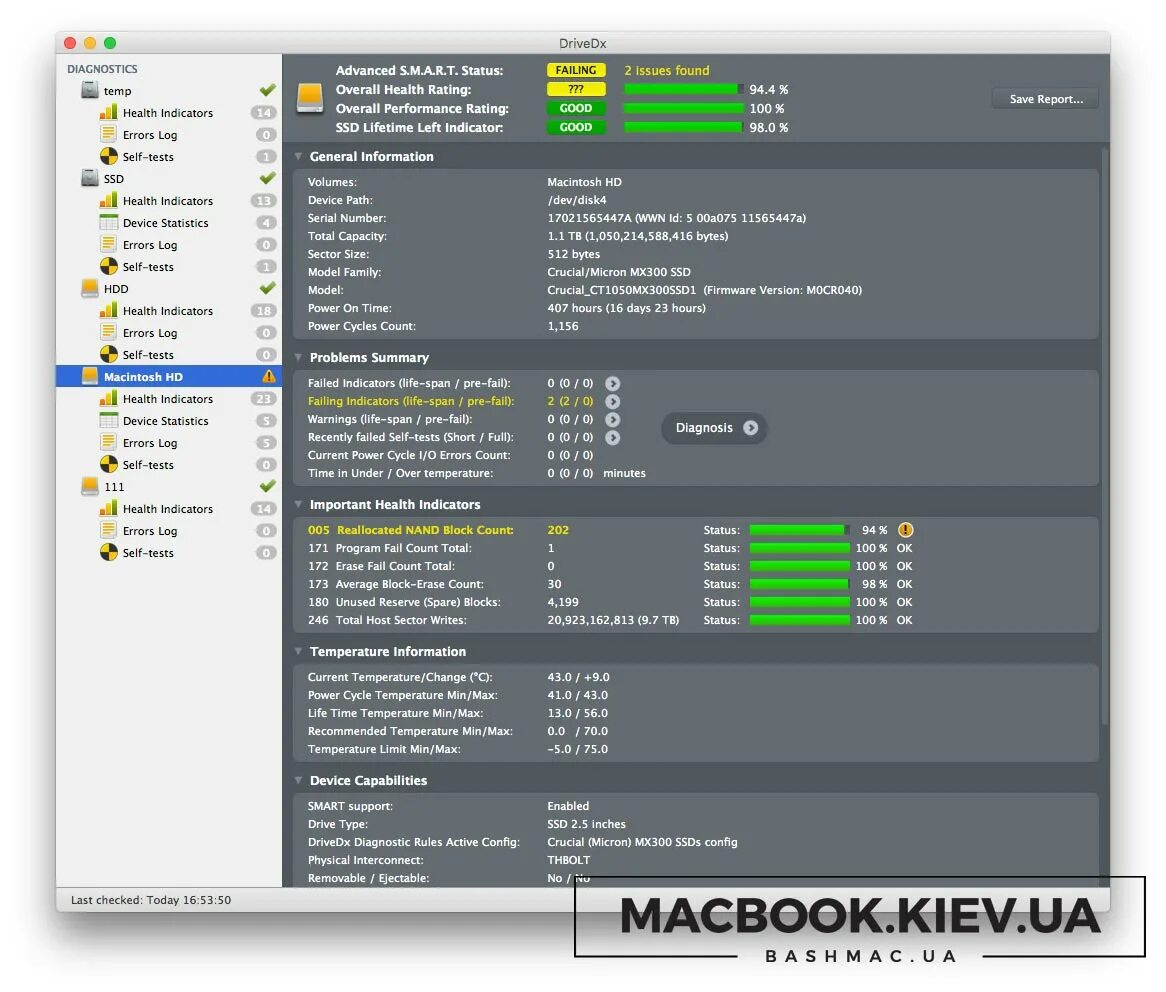Collapse the General Information section

click(x=297, y=156)
